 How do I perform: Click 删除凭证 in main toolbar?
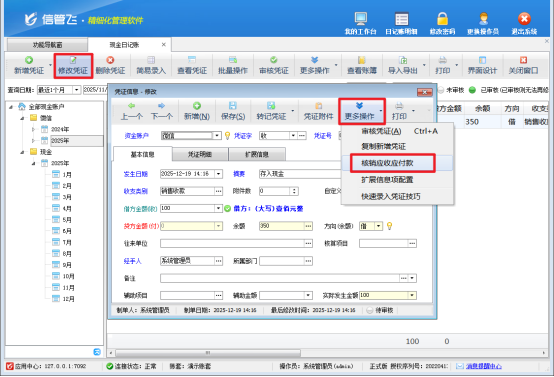111,66
